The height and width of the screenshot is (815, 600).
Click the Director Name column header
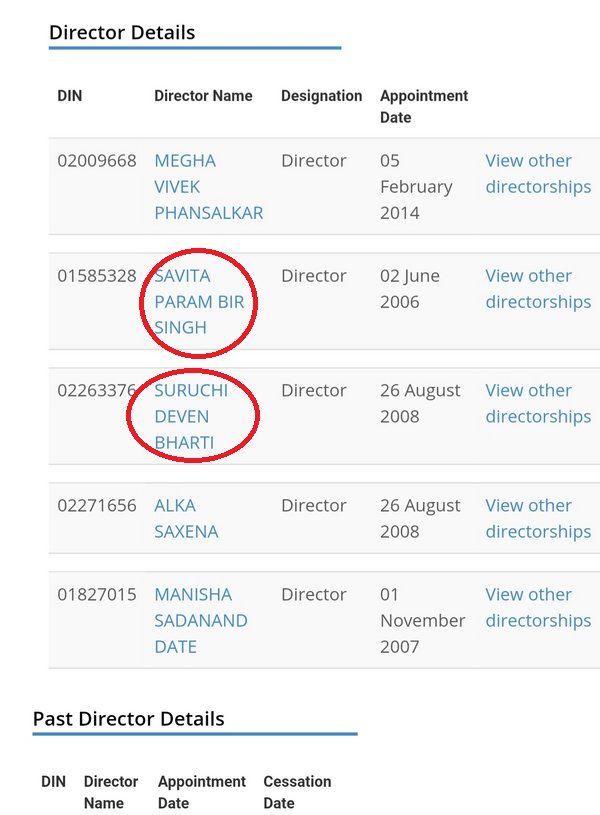[203, 96]
